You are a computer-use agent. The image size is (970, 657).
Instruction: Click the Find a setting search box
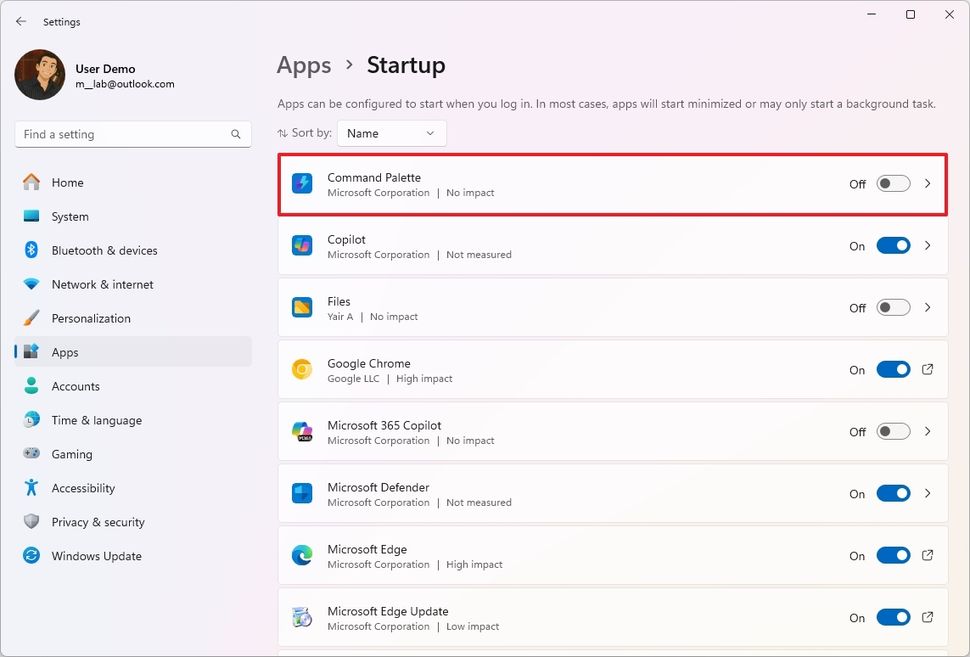tap(120, 134)
